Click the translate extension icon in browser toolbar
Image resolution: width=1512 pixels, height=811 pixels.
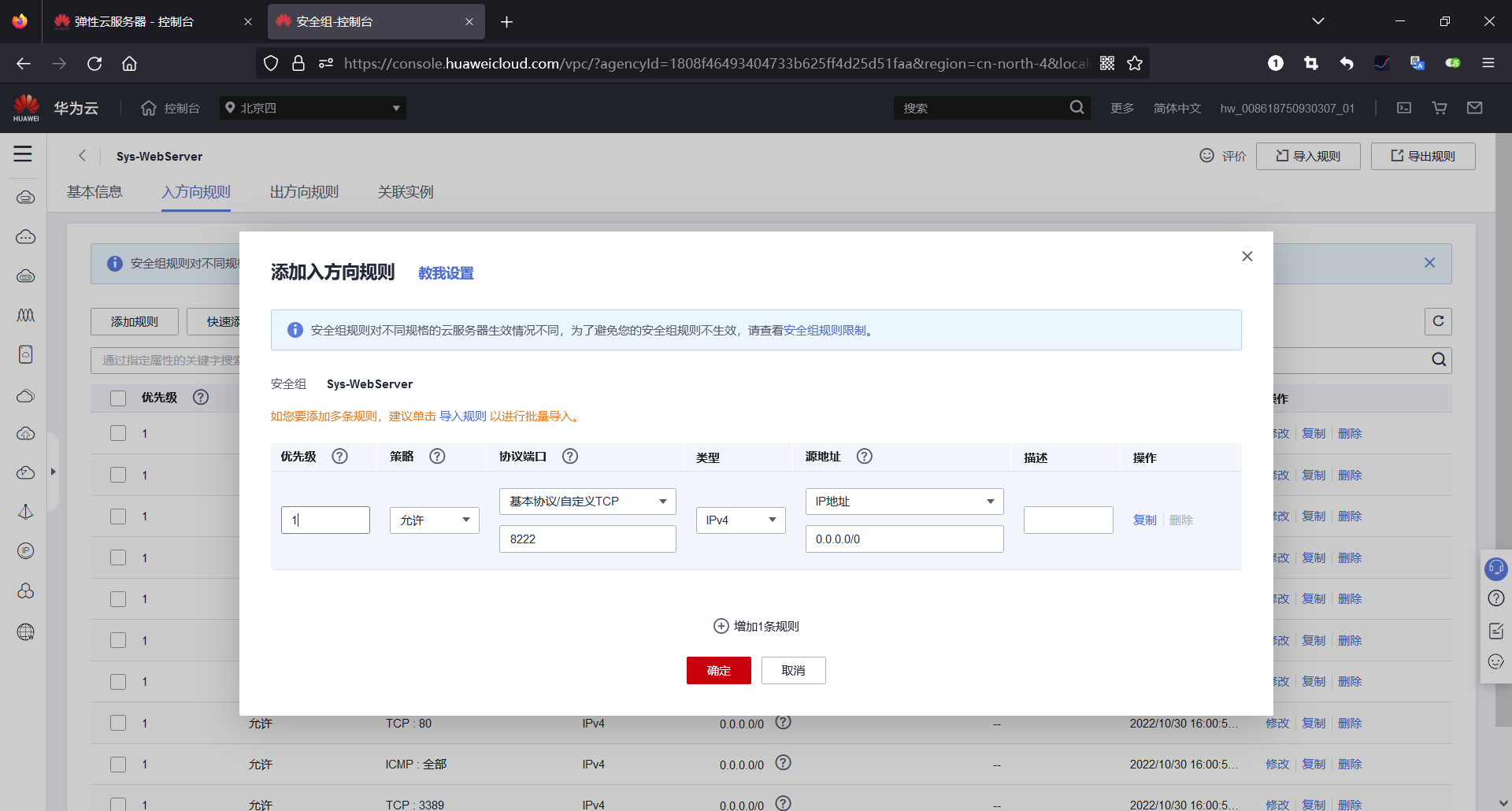[1417, 63]
